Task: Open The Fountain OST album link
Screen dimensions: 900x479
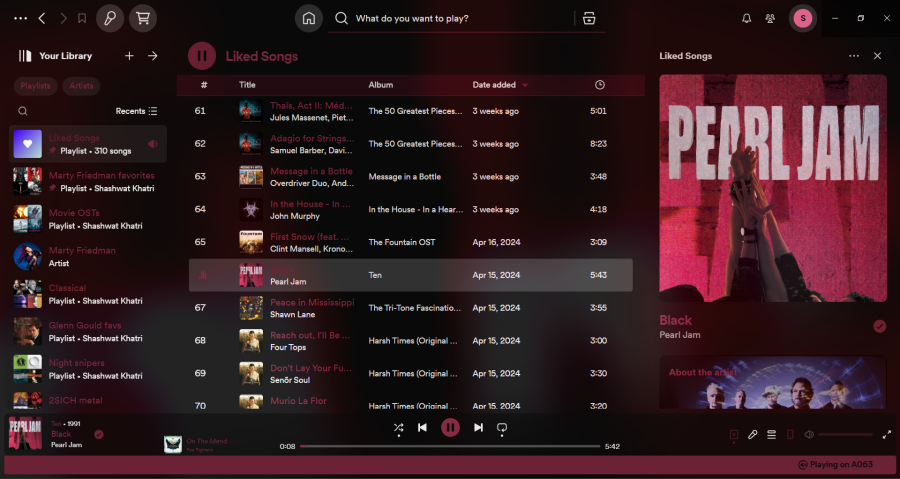Action: 402,242
